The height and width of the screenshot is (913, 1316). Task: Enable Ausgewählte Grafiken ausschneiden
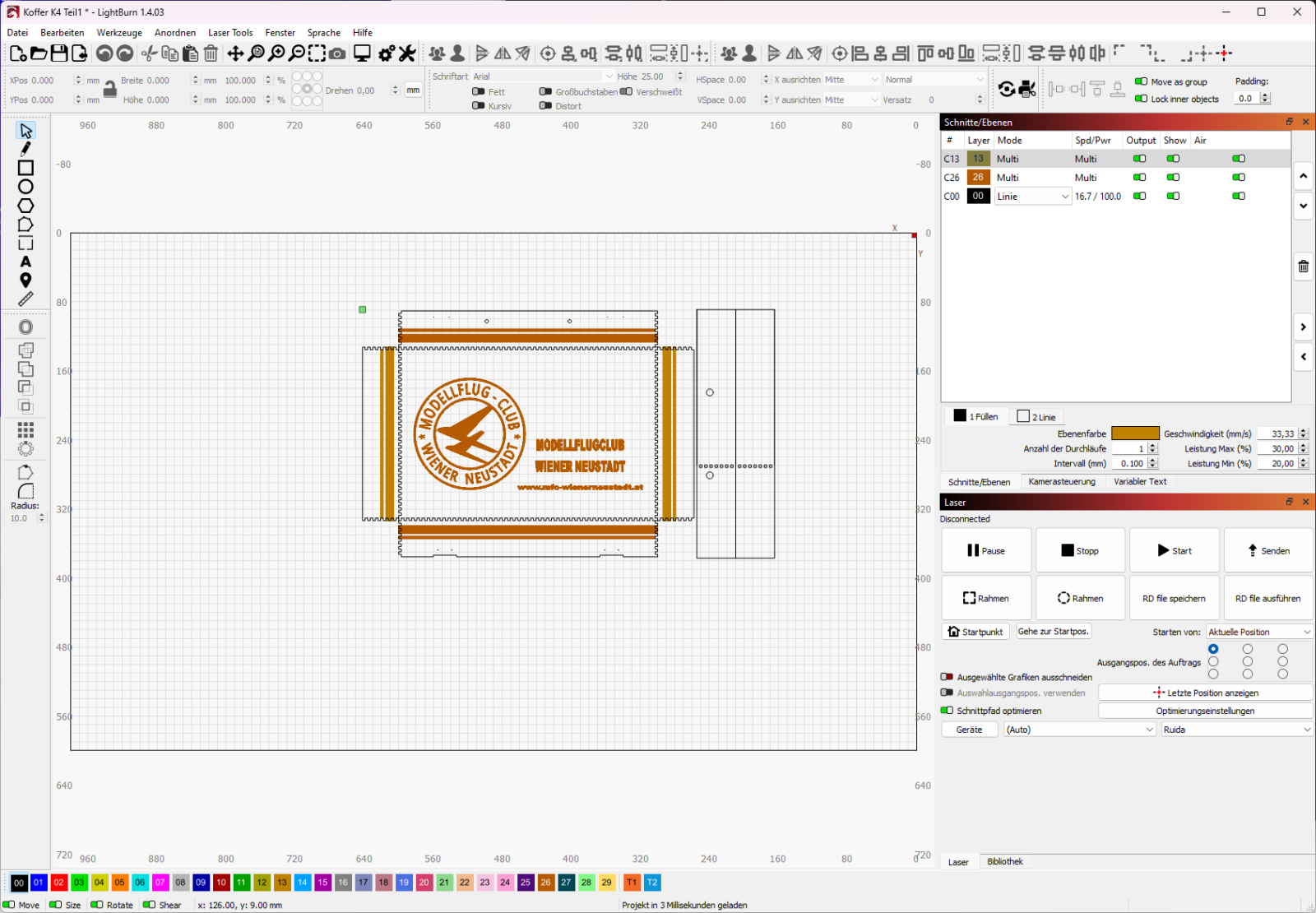[x=947, y=677]
